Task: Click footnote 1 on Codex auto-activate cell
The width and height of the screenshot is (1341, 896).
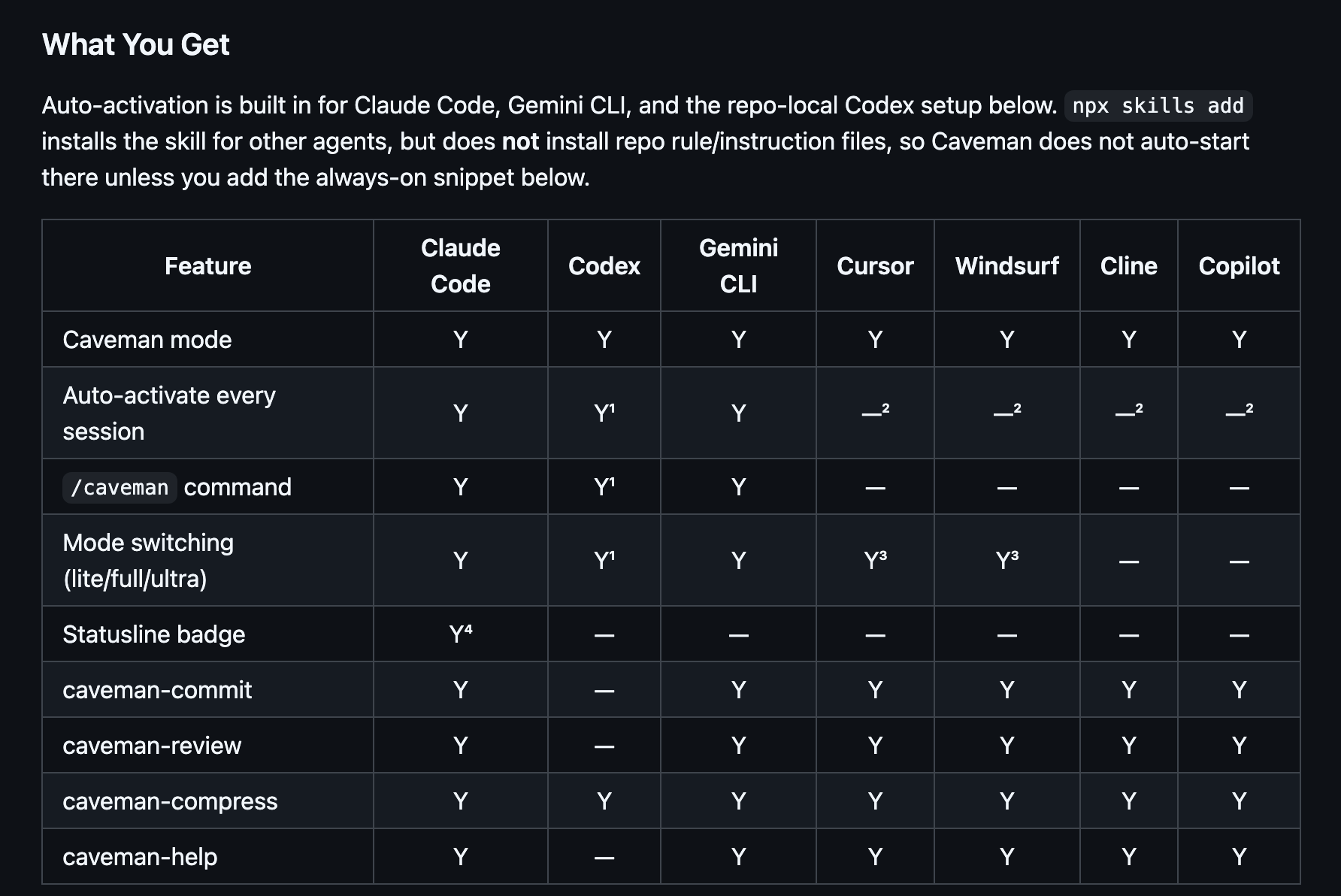Action: pyautogui.click(x=612, y=409)
